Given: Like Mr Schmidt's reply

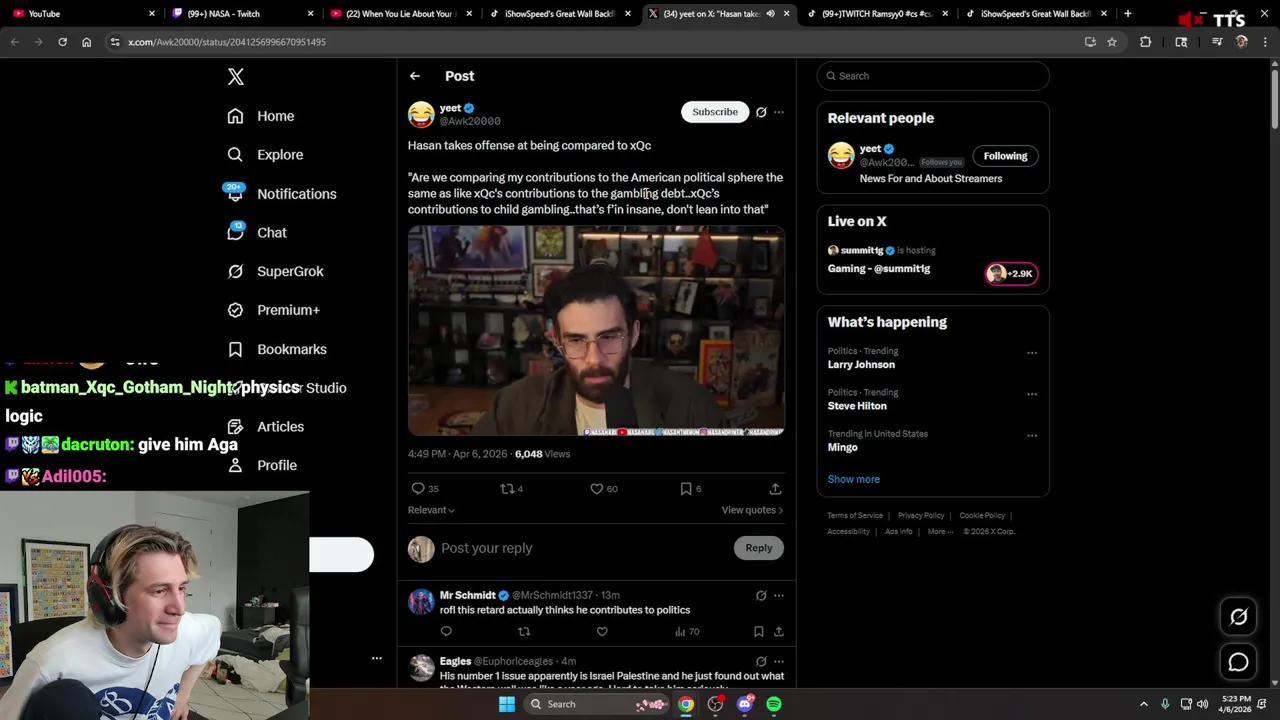Looking at the screenshot, I should pos(602,632).
